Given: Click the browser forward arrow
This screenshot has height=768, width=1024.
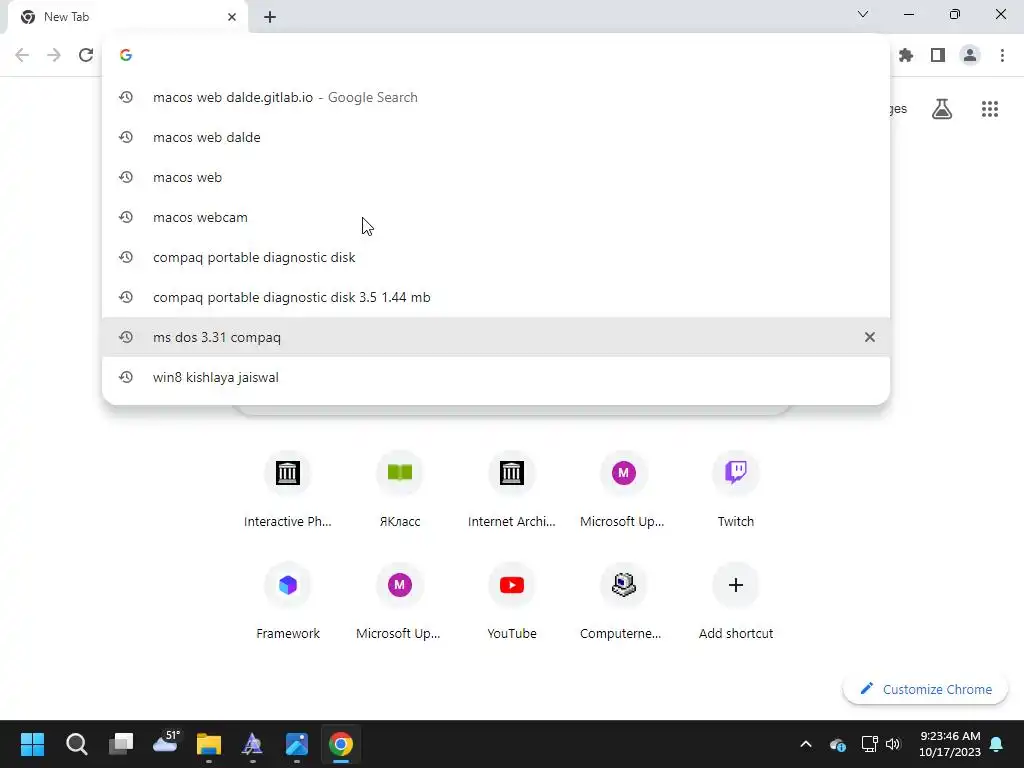Looking at the screenshot, I should coord(54,55).
